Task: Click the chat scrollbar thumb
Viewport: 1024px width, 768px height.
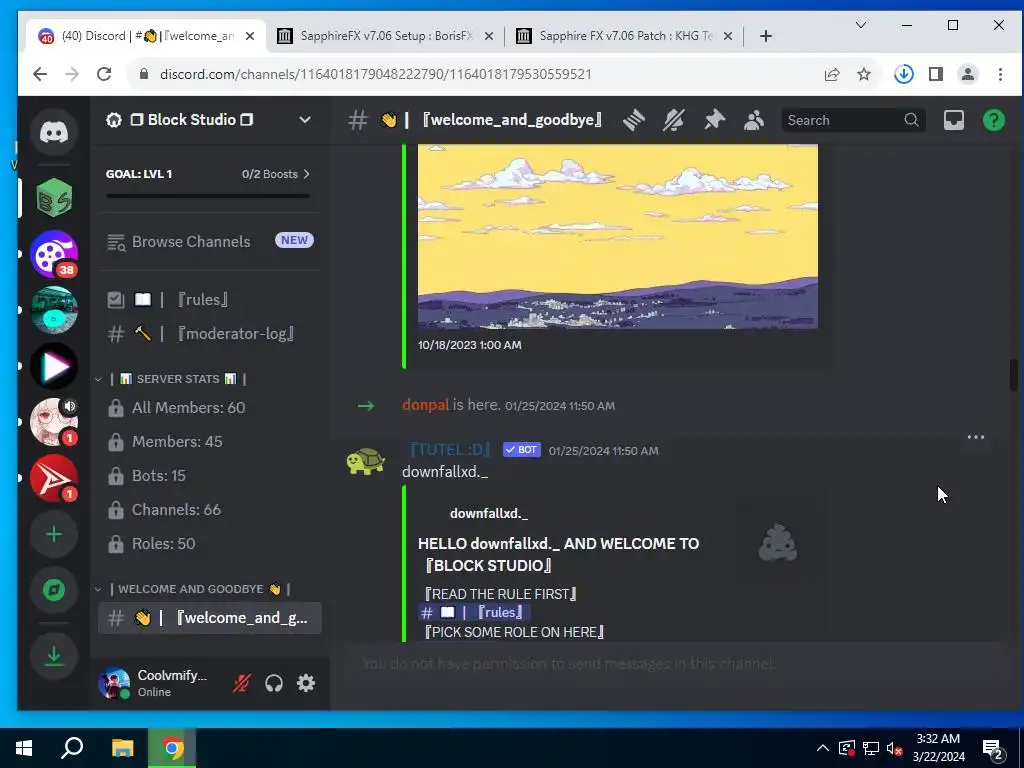Action: tap(1014, 375)
